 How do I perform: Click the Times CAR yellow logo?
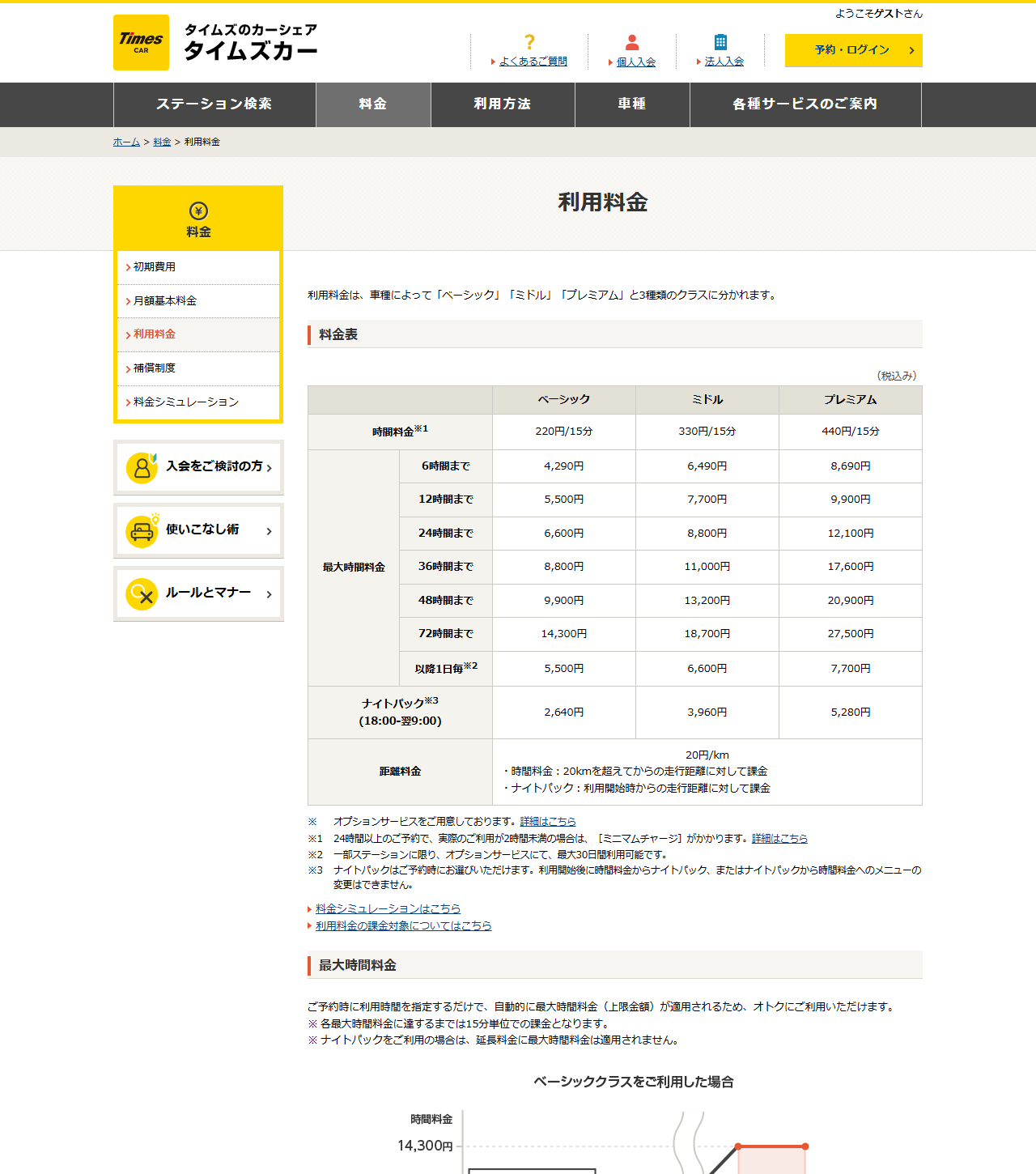[x=141, y=42]
